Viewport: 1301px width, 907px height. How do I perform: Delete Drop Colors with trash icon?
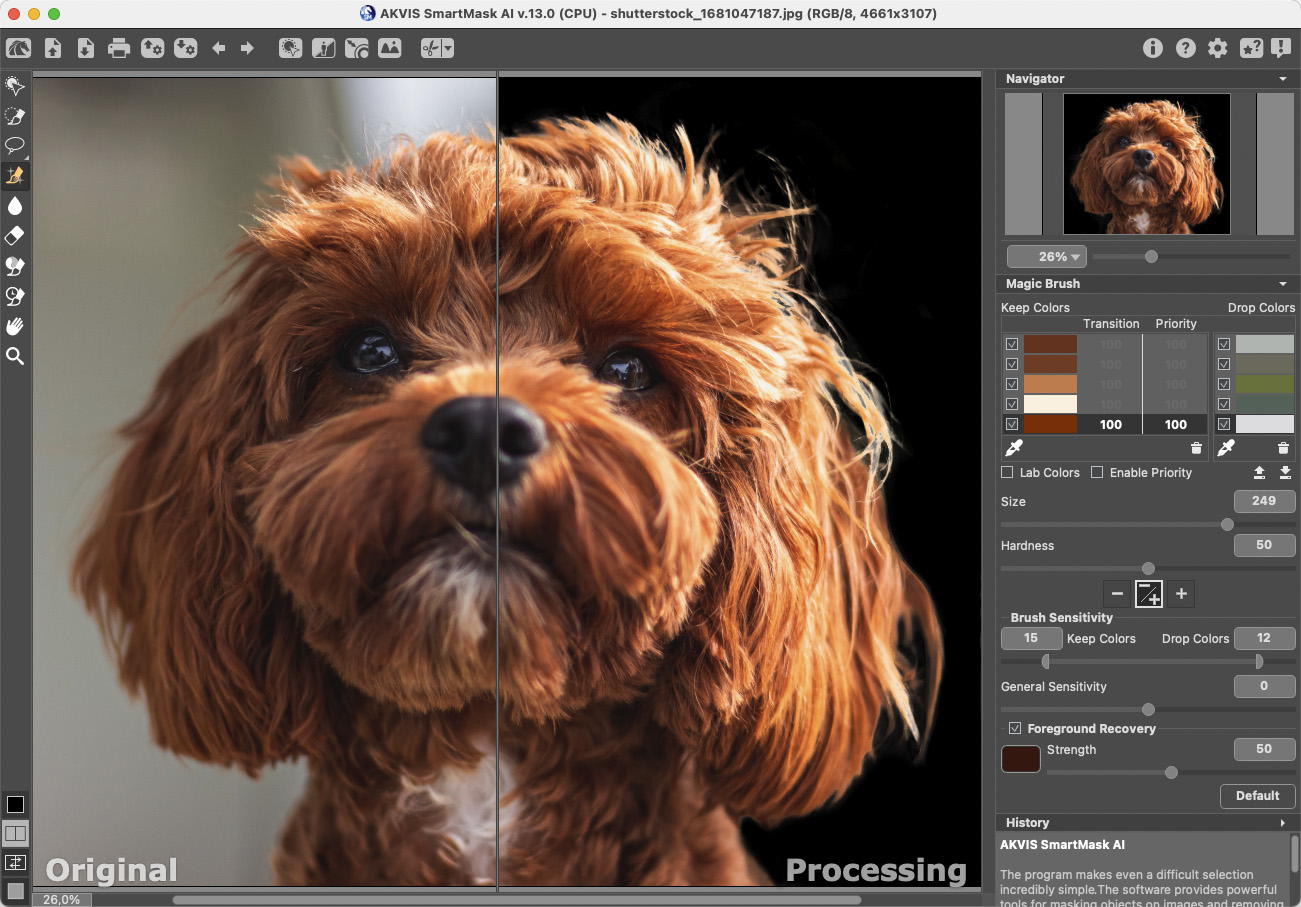[1284, 448]
